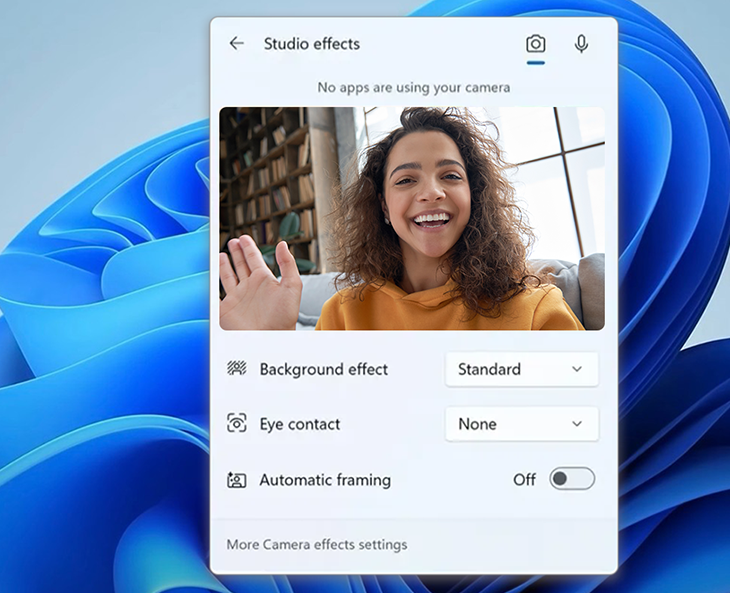Expand the chevron beside Standard

pyautogui.click(x=577, y=369)
